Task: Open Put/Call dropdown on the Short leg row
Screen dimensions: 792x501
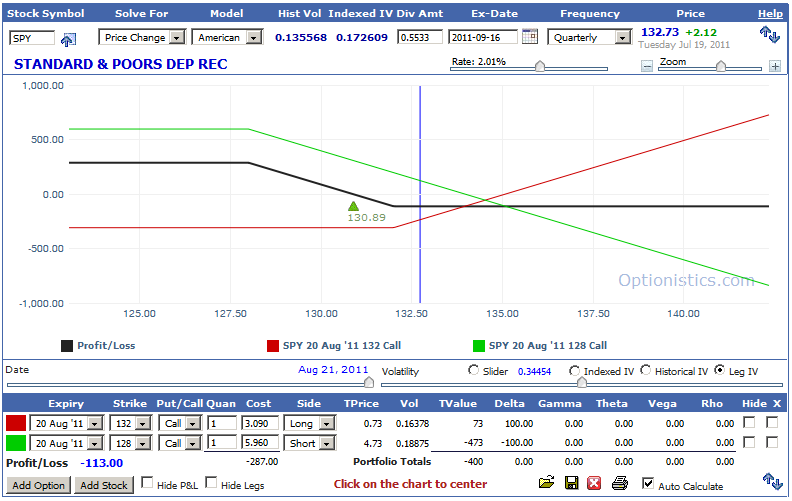Action: pyautogui.click(x=180, y=443)
